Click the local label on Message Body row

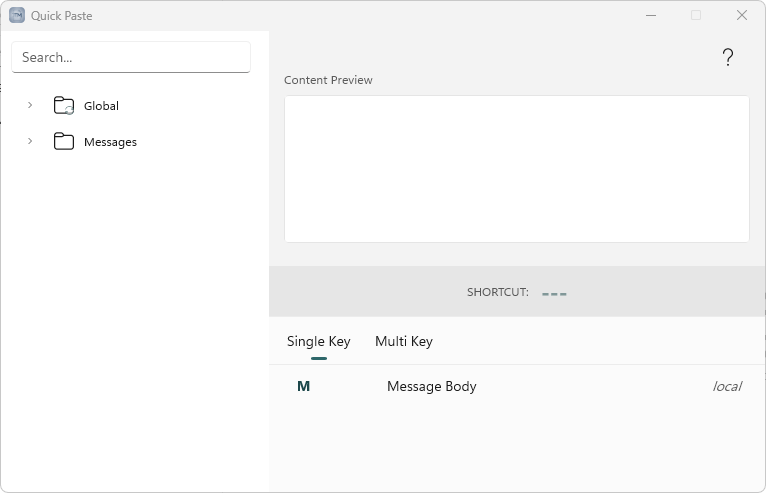[727, 386]
